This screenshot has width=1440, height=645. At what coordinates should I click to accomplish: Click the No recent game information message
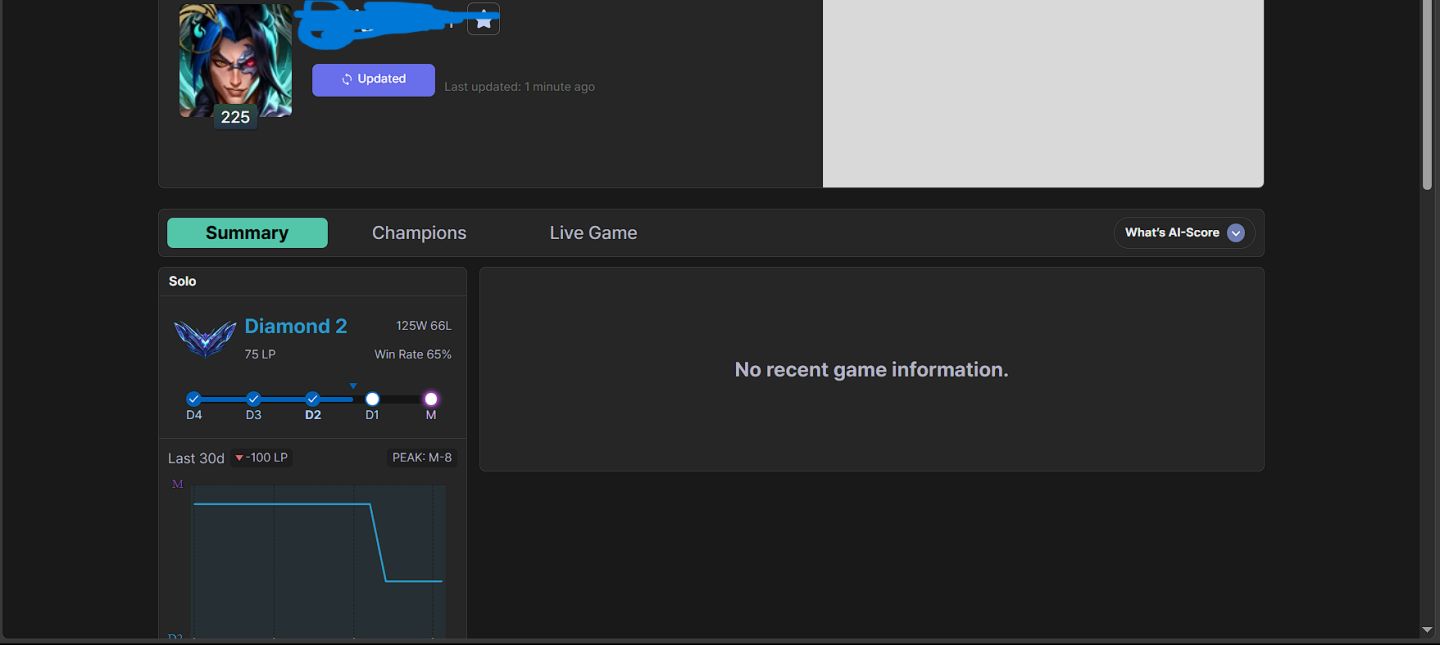pos(872,370)
